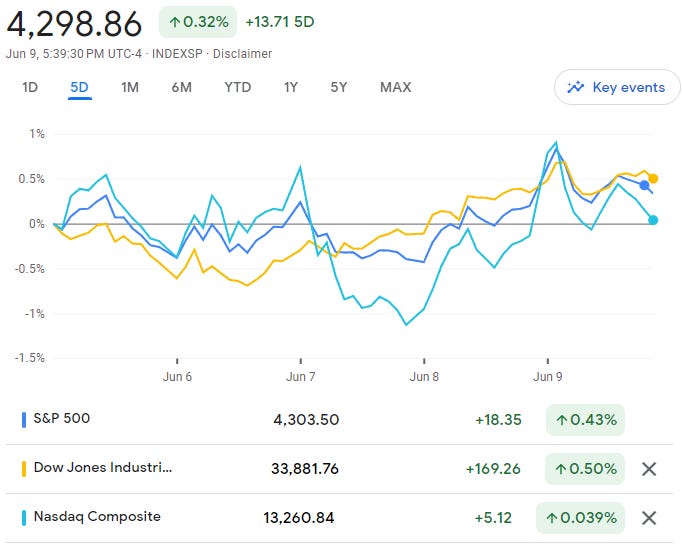Click the Jun 7 axis label
The image size is (682, 544).
point(301,377)
